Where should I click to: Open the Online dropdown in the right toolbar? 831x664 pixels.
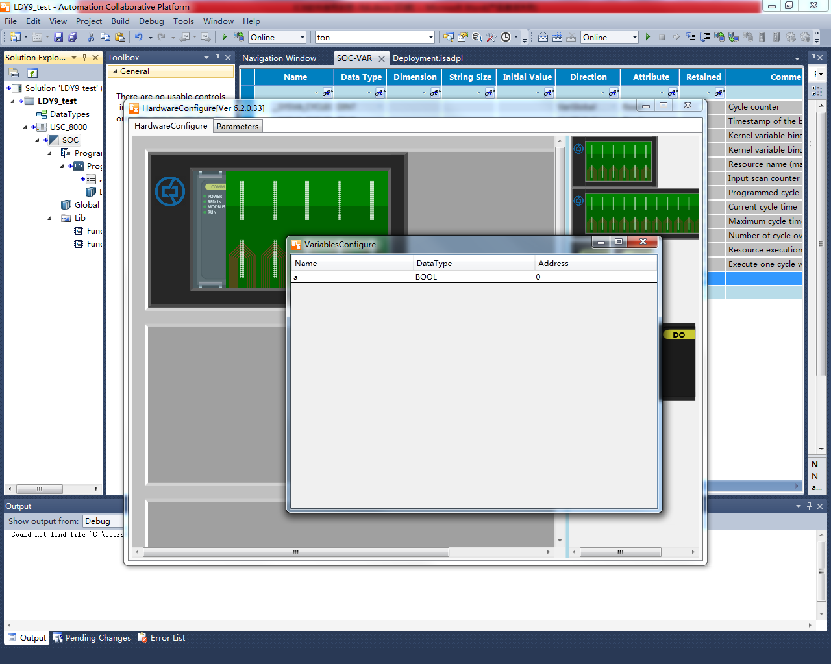point(633,37)
